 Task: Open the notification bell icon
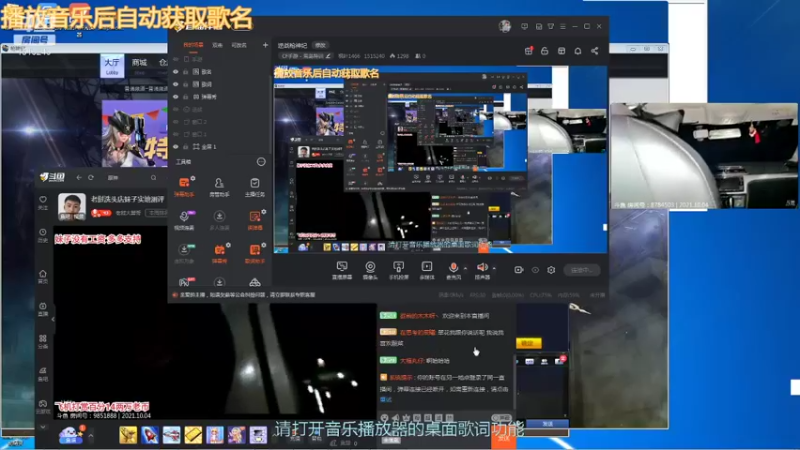click(578, 51)
